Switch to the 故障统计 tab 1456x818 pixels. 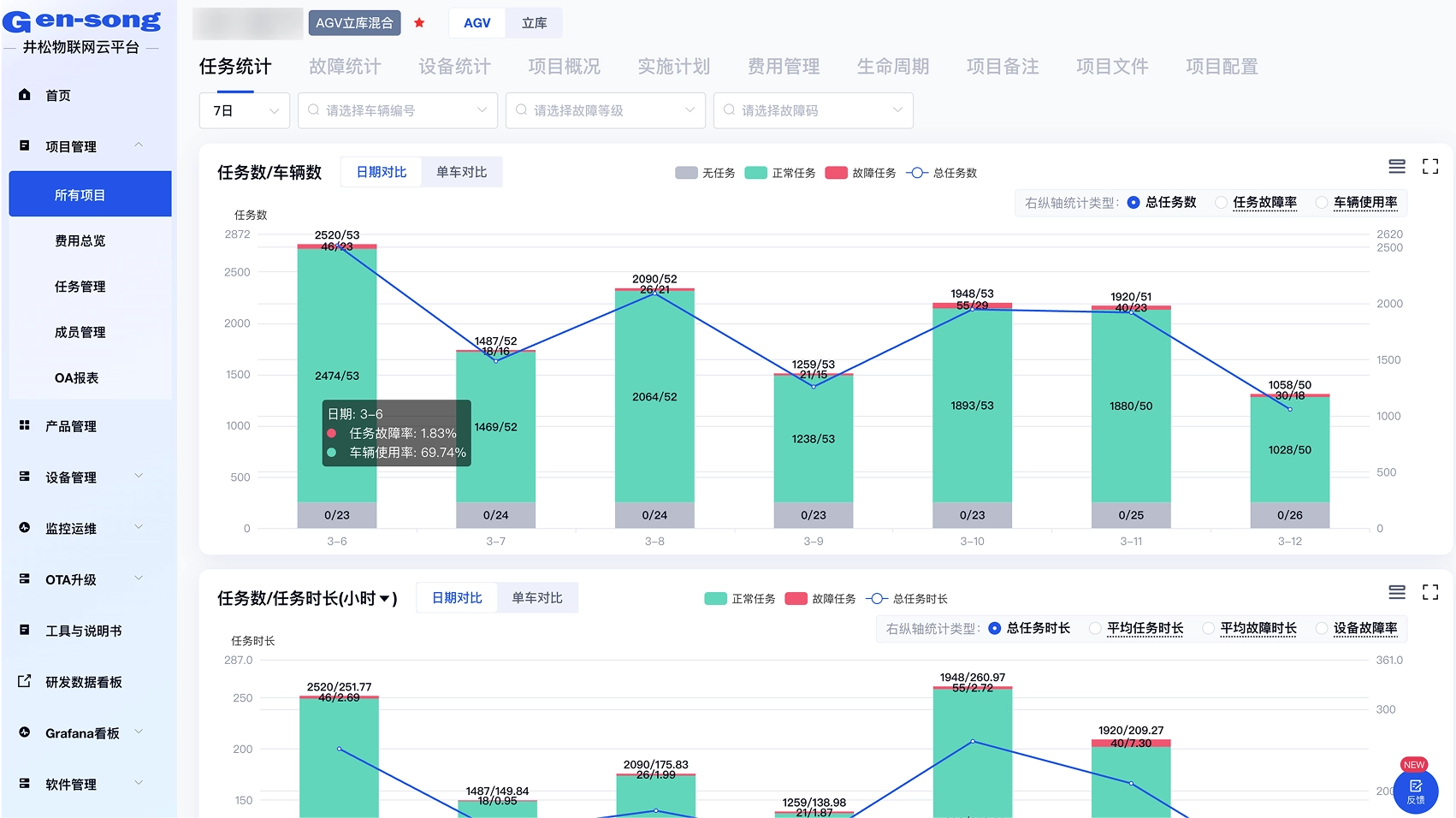click(x=345, y=67)
